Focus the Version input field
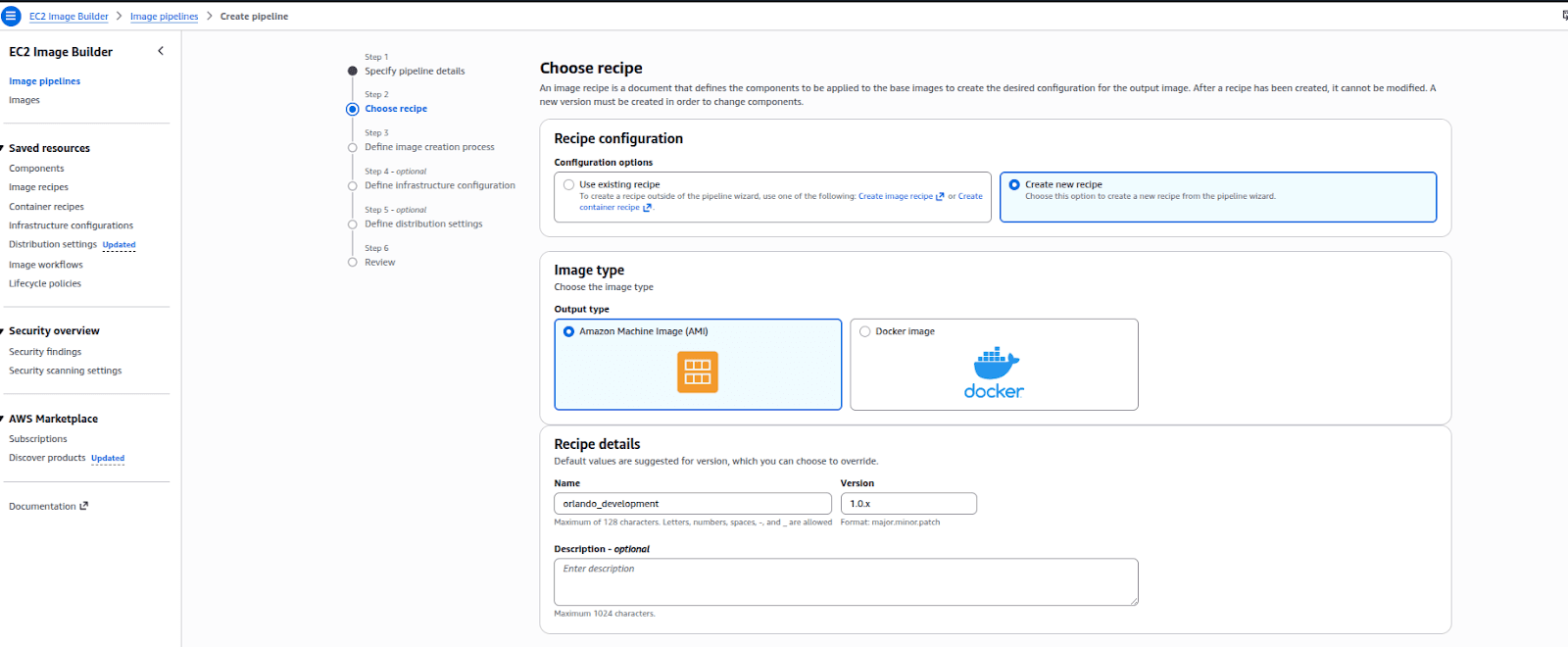This screenshot has height=647, width=1568. 908,503
